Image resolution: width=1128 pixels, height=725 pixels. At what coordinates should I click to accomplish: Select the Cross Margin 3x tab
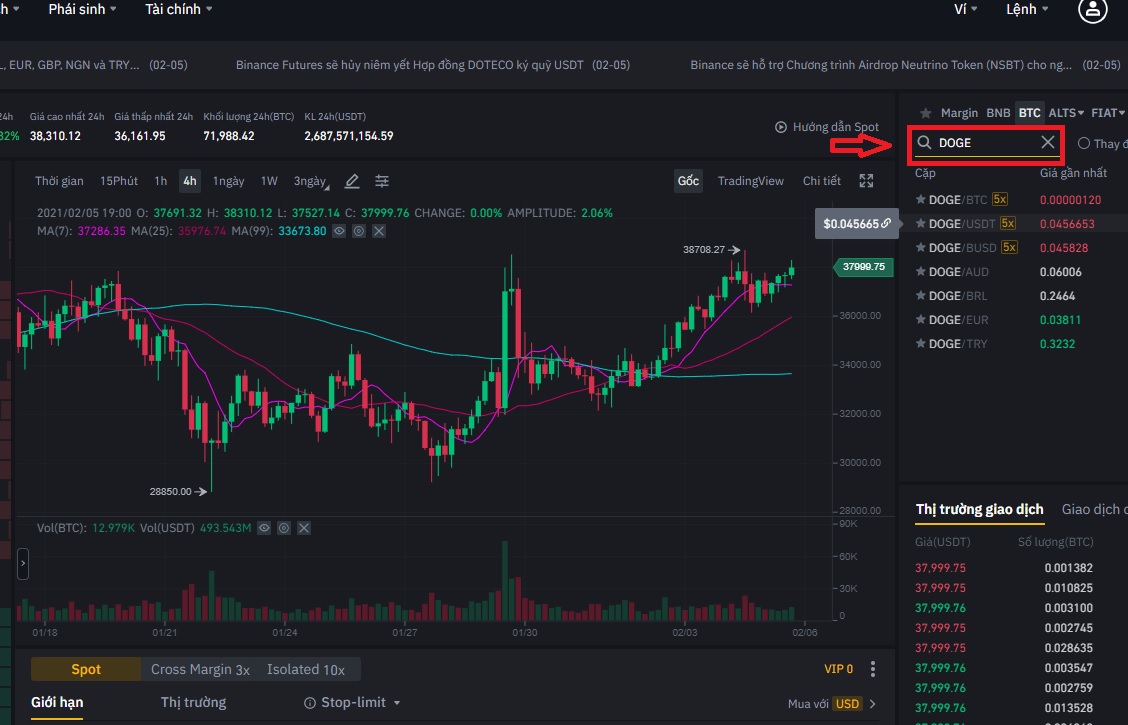200,669
